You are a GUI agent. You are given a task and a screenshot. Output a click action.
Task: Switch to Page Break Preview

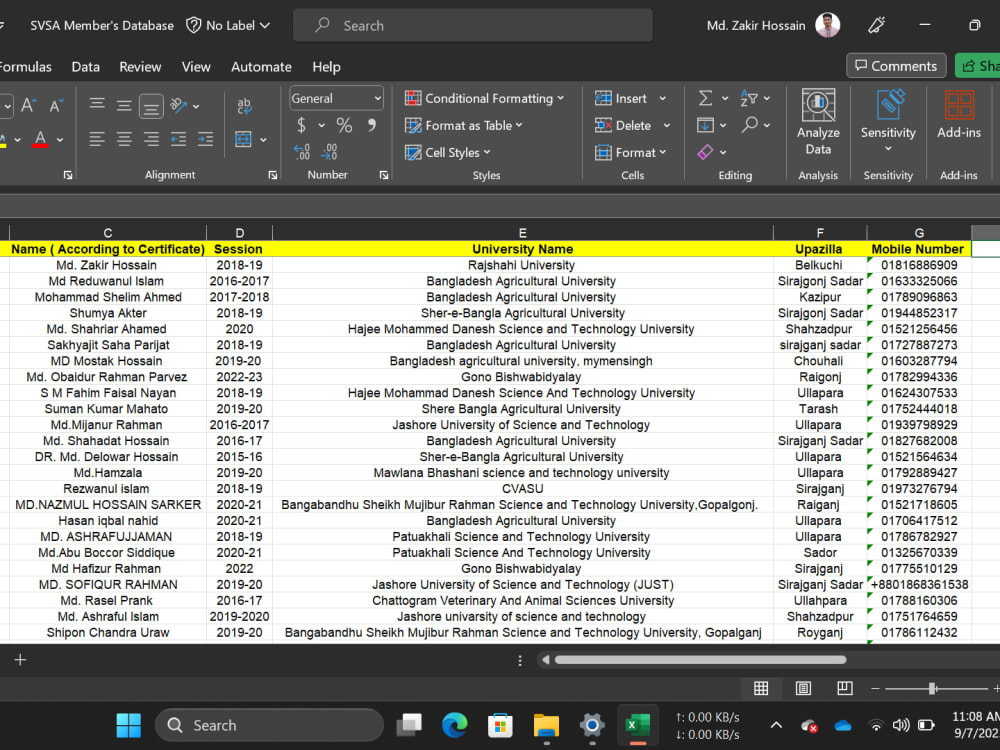[844, 688]
